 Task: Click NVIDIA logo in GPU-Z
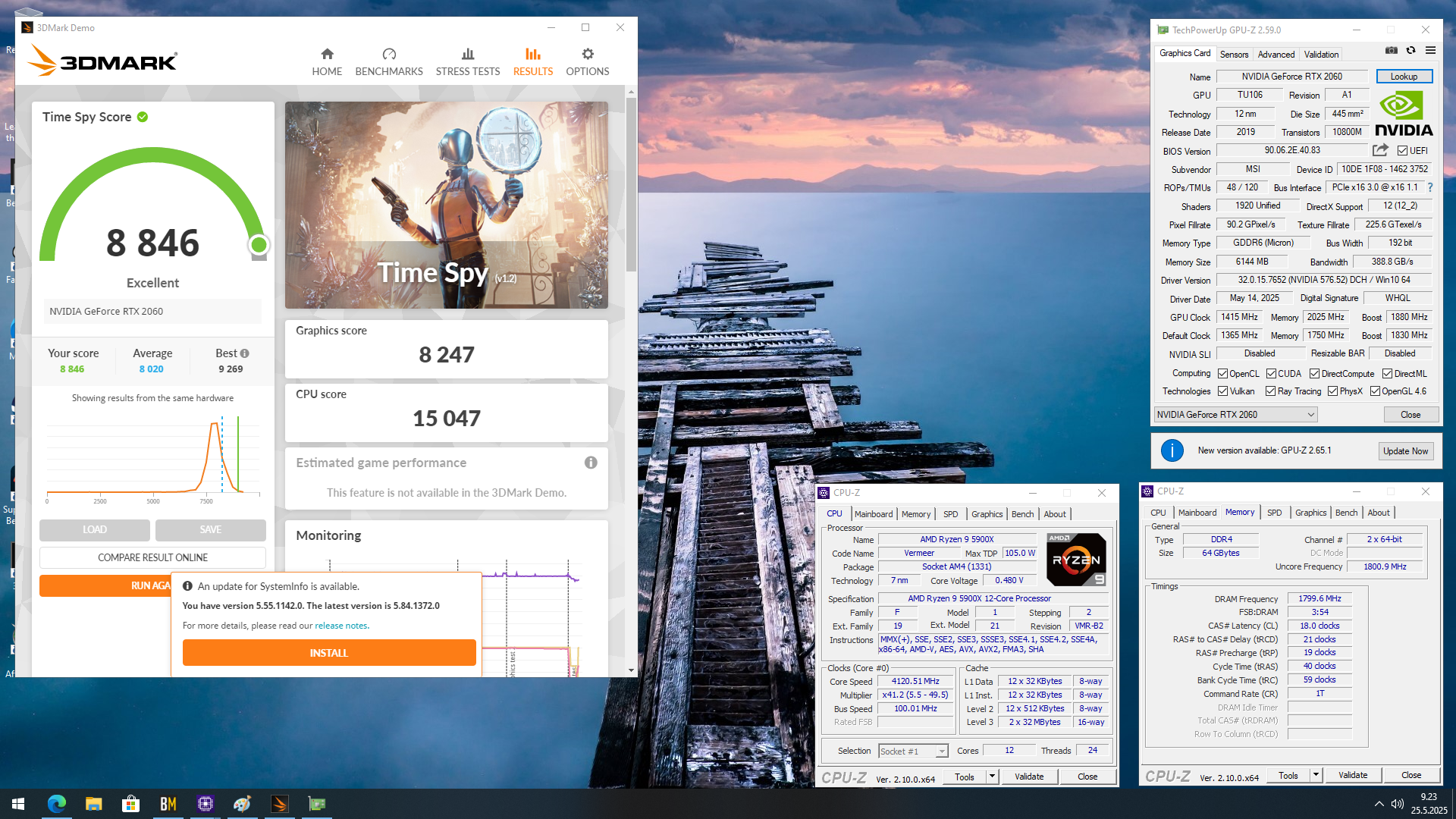[1404, 114]
